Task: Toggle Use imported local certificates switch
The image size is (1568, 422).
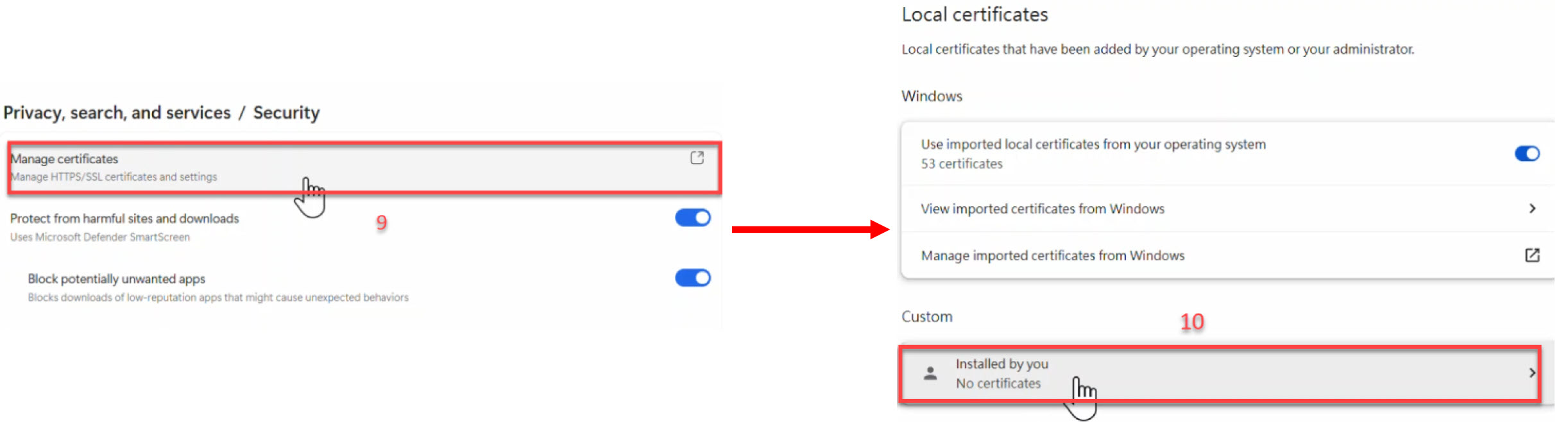Action: pos(1526,154)
